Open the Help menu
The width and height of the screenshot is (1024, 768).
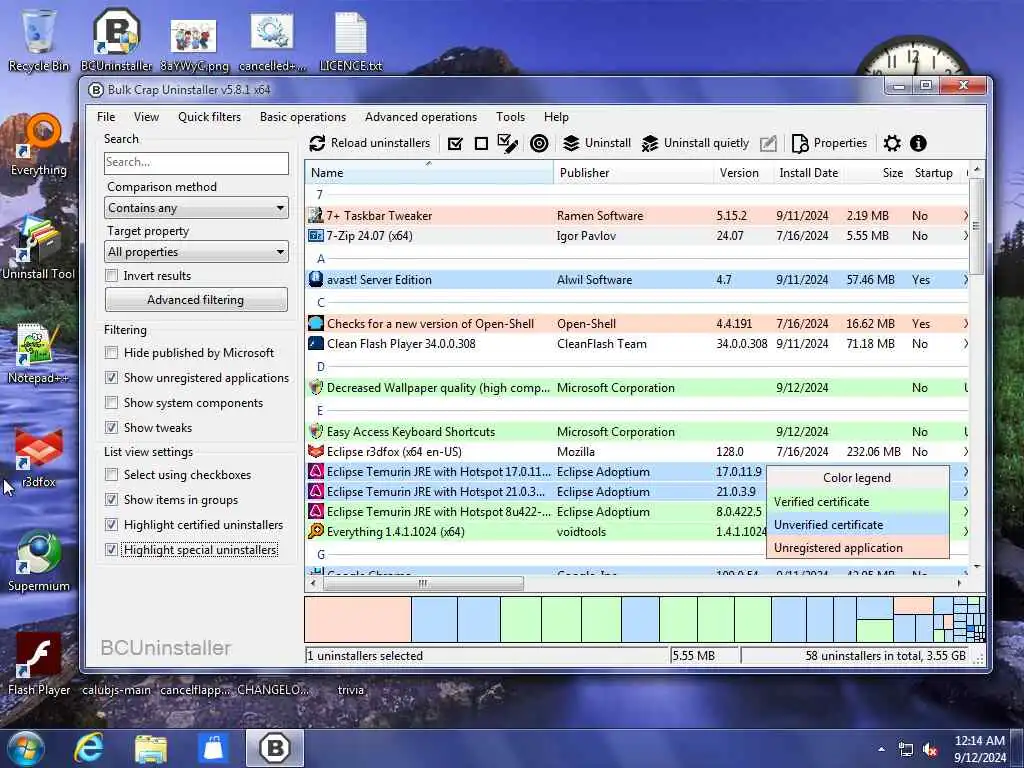tap(556, 117)
